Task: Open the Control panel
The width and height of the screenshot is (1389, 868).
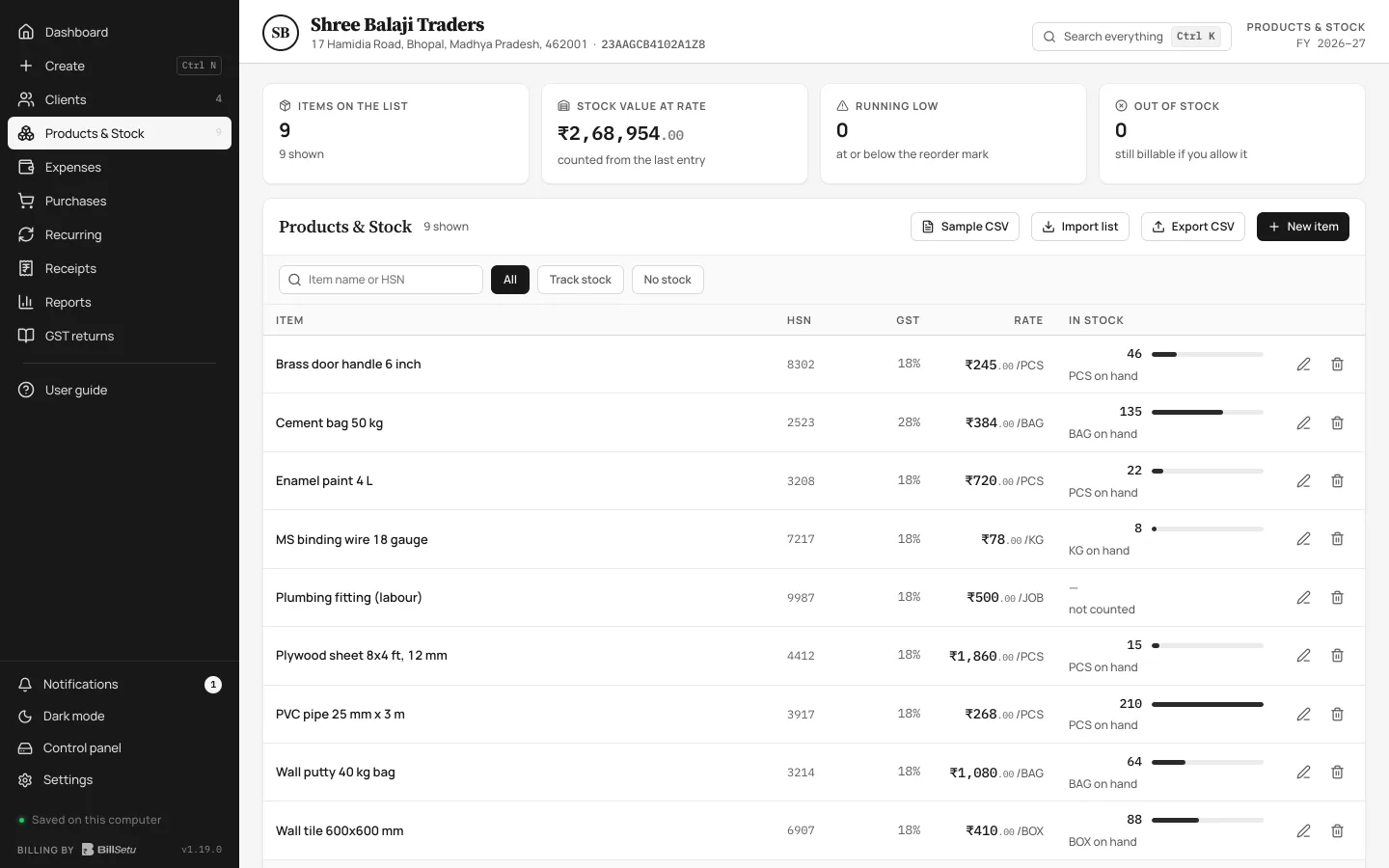Action: coord(120,748)
